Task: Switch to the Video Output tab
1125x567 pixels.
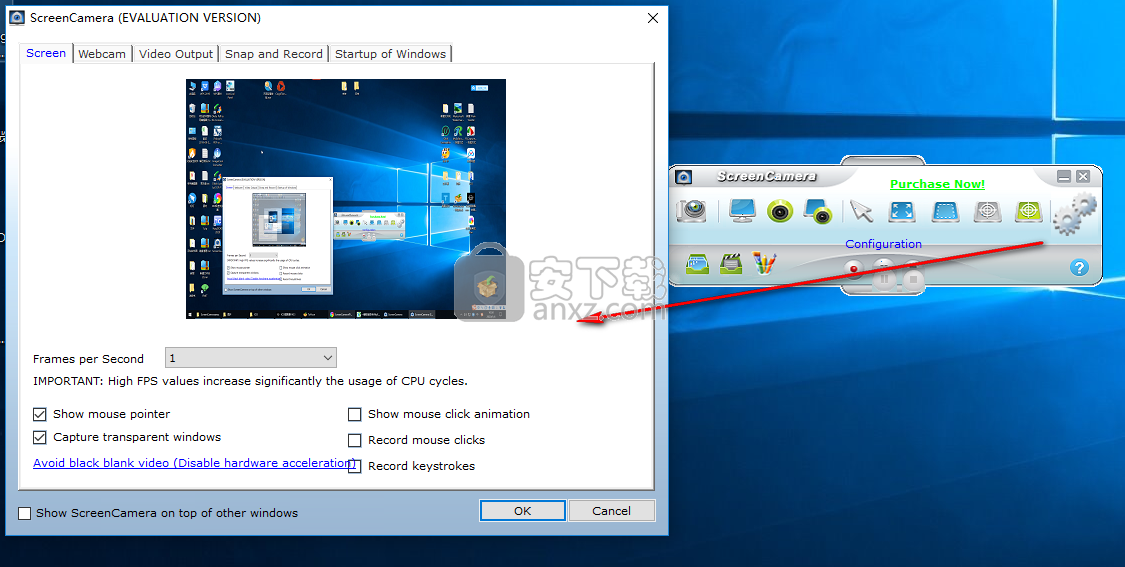Action: pos(176,54)
